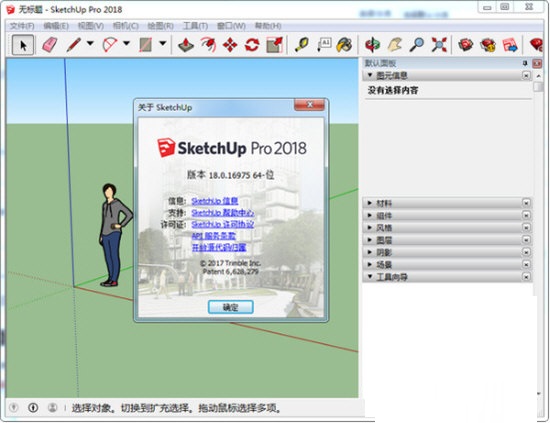Activate the Rotate tool
550x423 pixels.
click(252, 45)
